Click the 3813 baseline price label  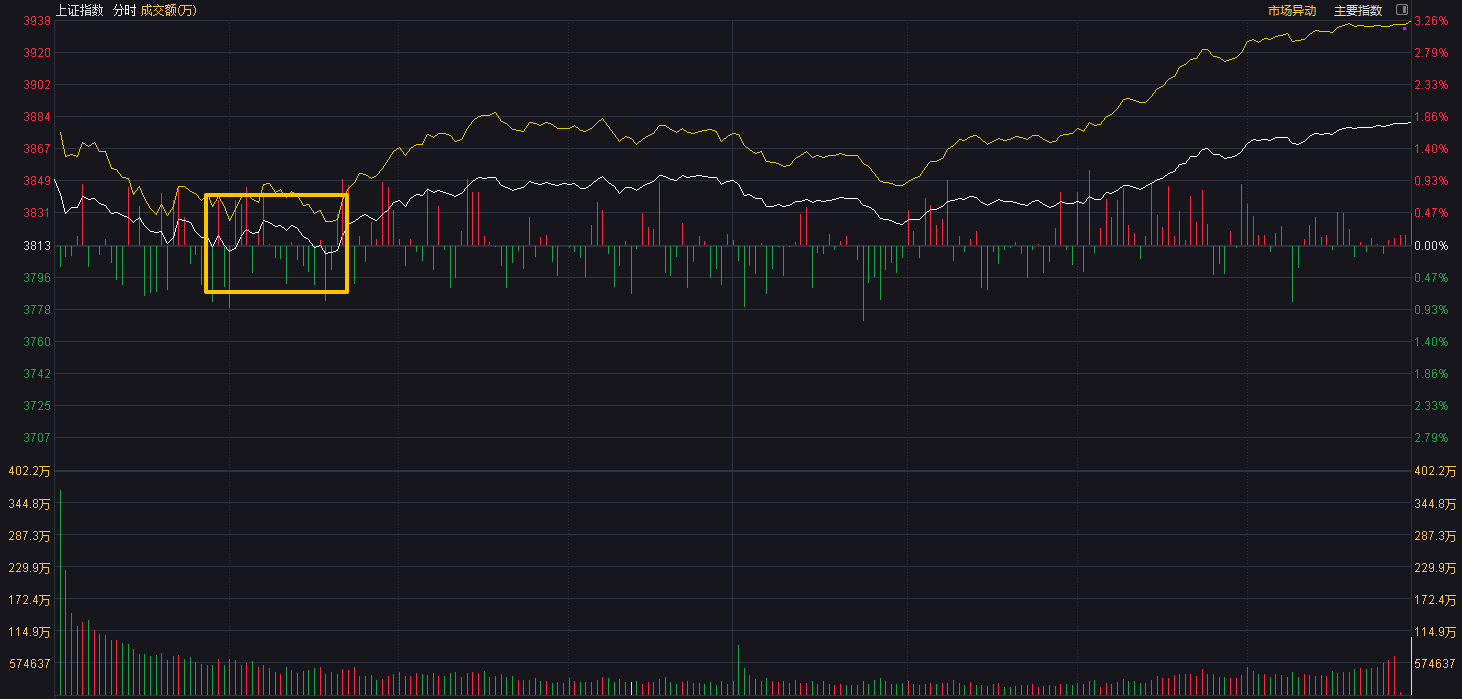point(37,246)
